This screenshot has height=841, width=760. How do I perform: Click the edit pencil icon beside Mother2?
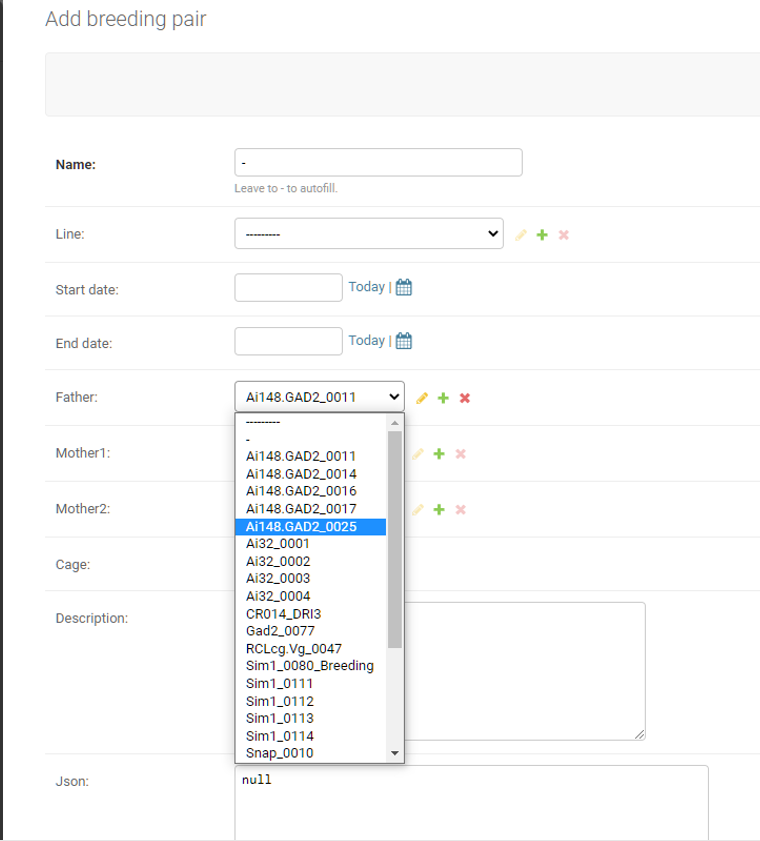(x=417, y=509)
